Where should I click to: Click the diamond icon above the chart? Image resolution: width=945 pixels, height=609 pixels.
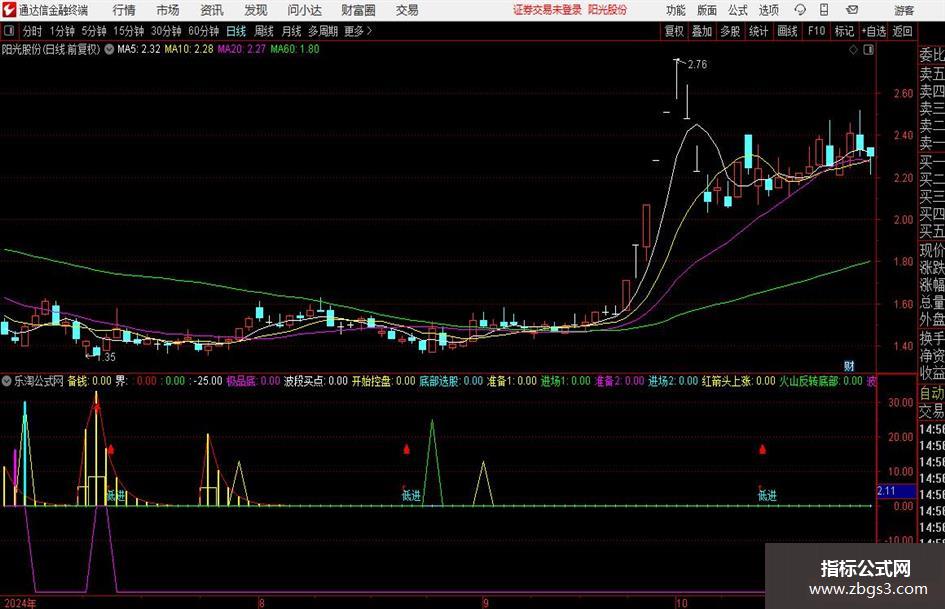(853, 50)
